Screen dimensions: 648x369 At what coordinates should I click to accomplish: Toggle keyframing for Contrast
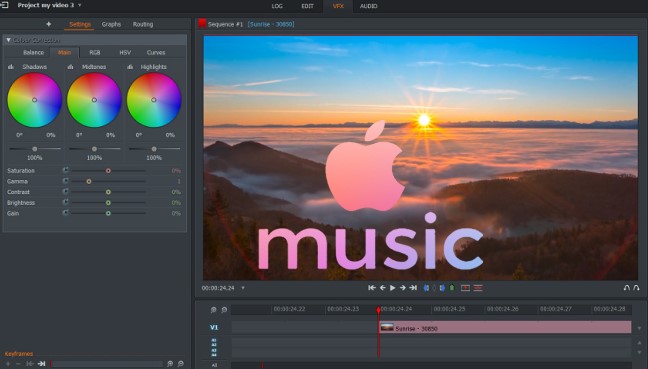pyautogui.click(x=65, y=192)
